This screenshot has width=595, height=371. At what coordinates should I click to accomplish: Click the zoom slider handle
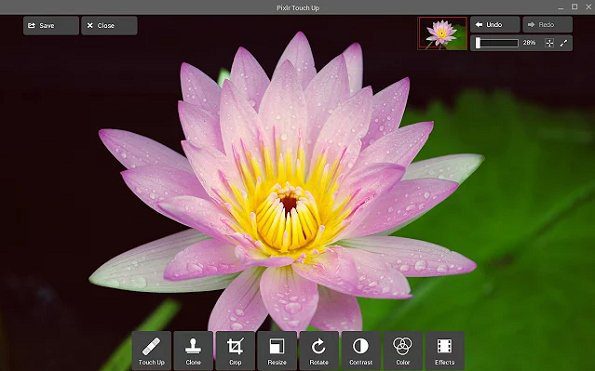point(478,43)
